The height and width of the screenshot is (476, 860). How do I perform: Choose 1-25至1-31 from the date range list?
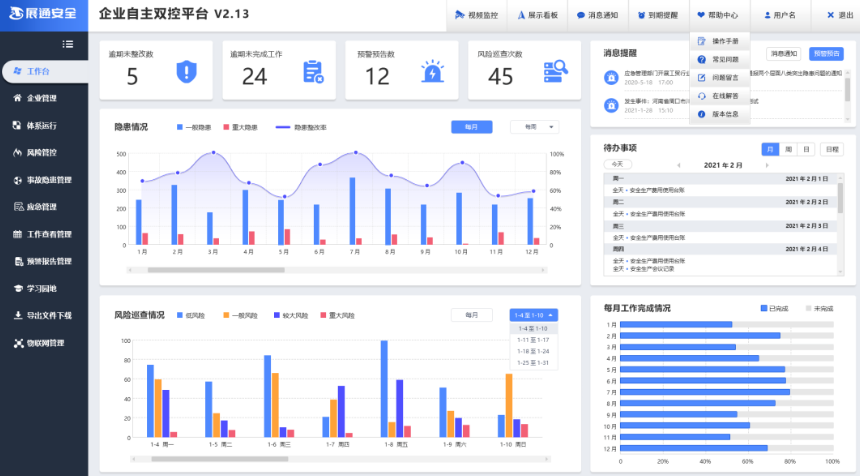point(533,363)
